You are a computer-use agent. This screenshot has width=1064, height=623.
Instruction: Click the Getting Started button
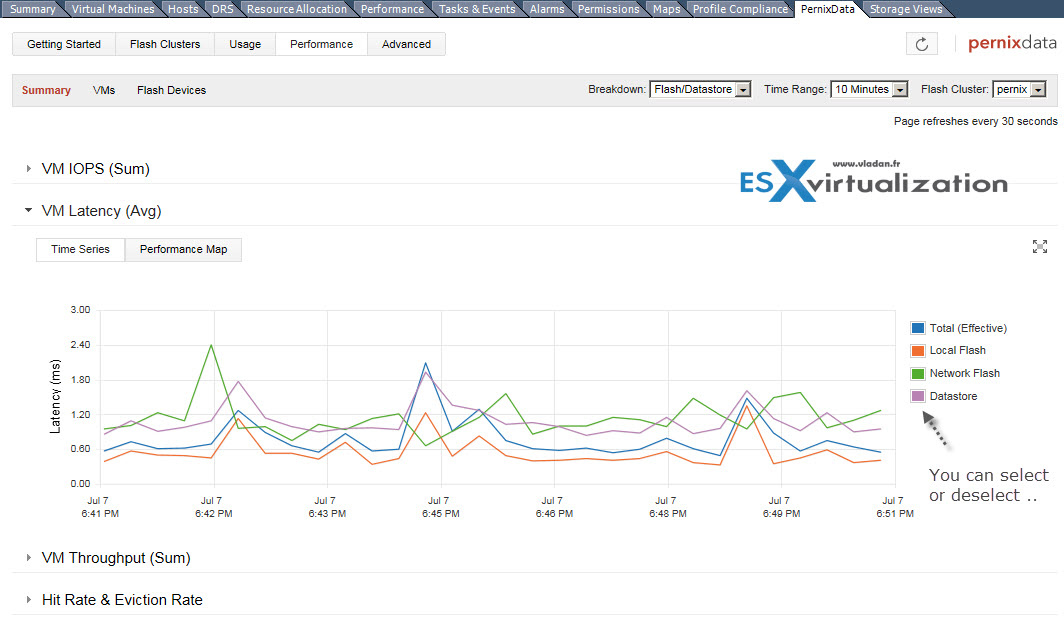point(64,44)
